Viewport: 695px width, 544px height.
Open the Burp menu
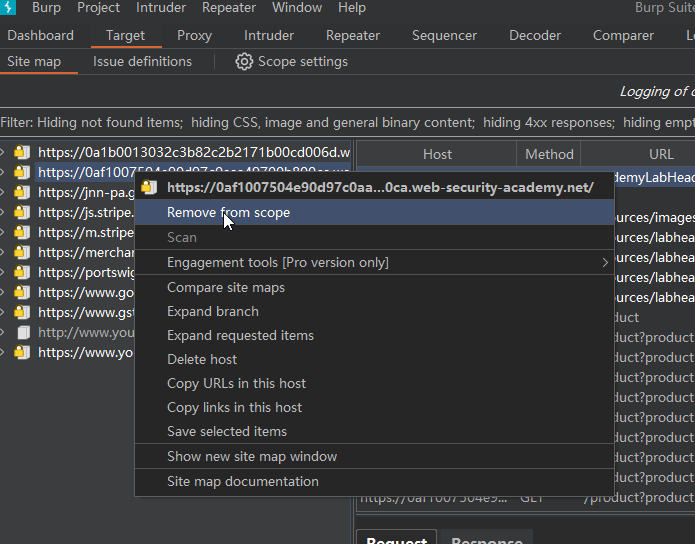[x=46, y=8]
